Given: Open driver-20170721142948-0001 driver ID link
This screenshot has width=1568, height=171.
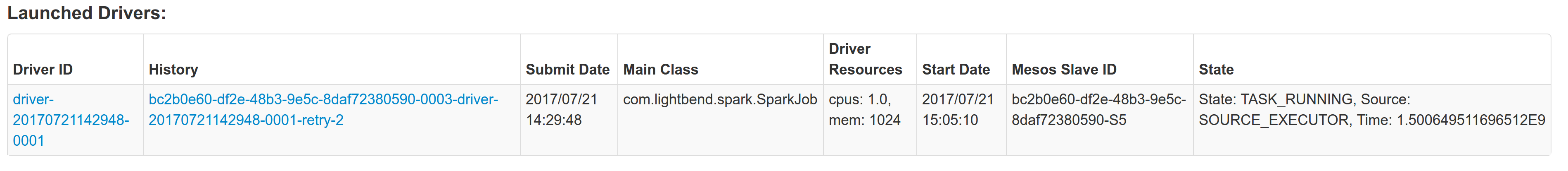Looking at the screenshot, I should [71, 120].
